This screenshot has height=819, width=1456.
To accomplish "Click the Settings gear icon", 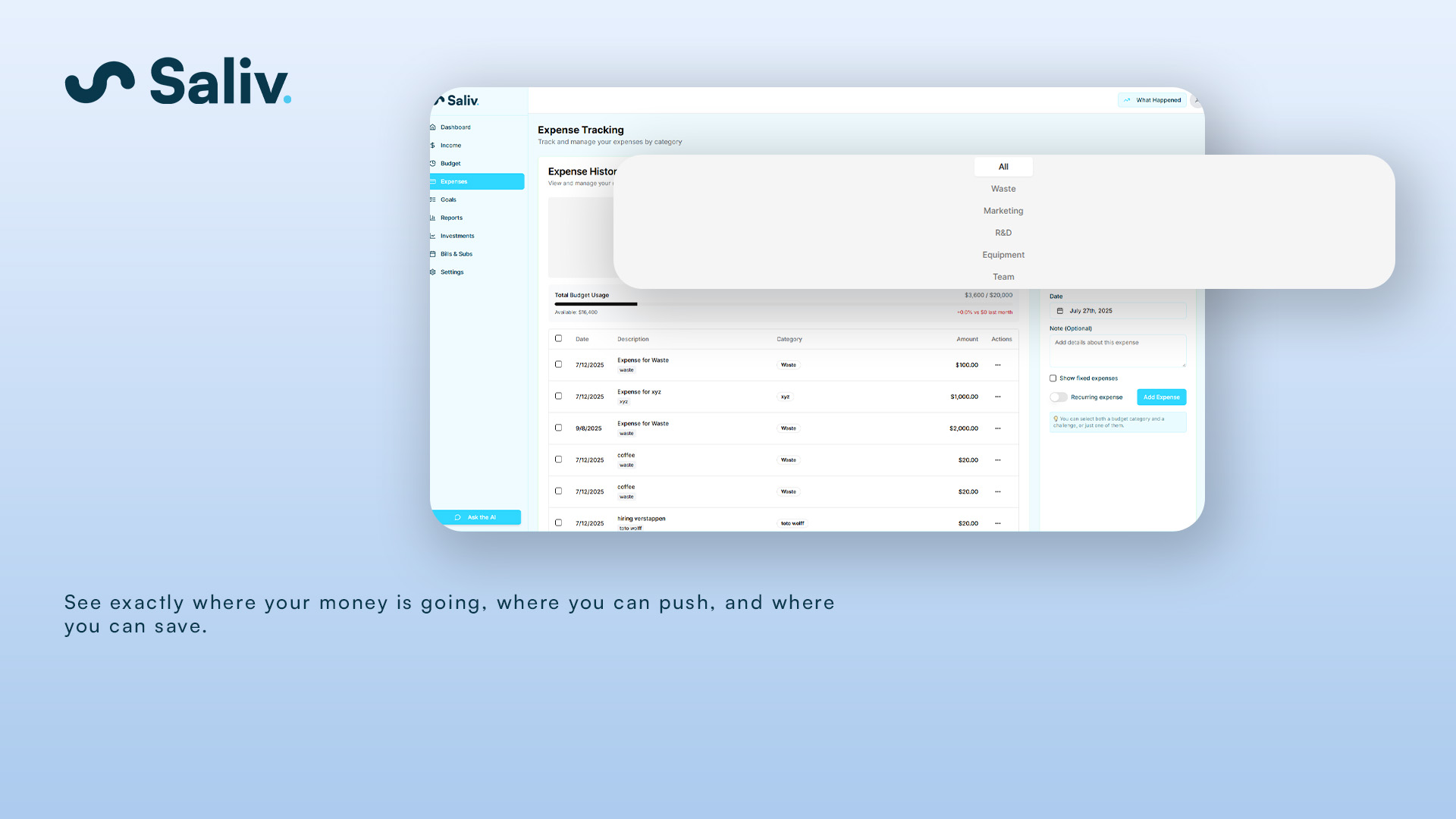I will pyautogui.click(x=433, y=272).
